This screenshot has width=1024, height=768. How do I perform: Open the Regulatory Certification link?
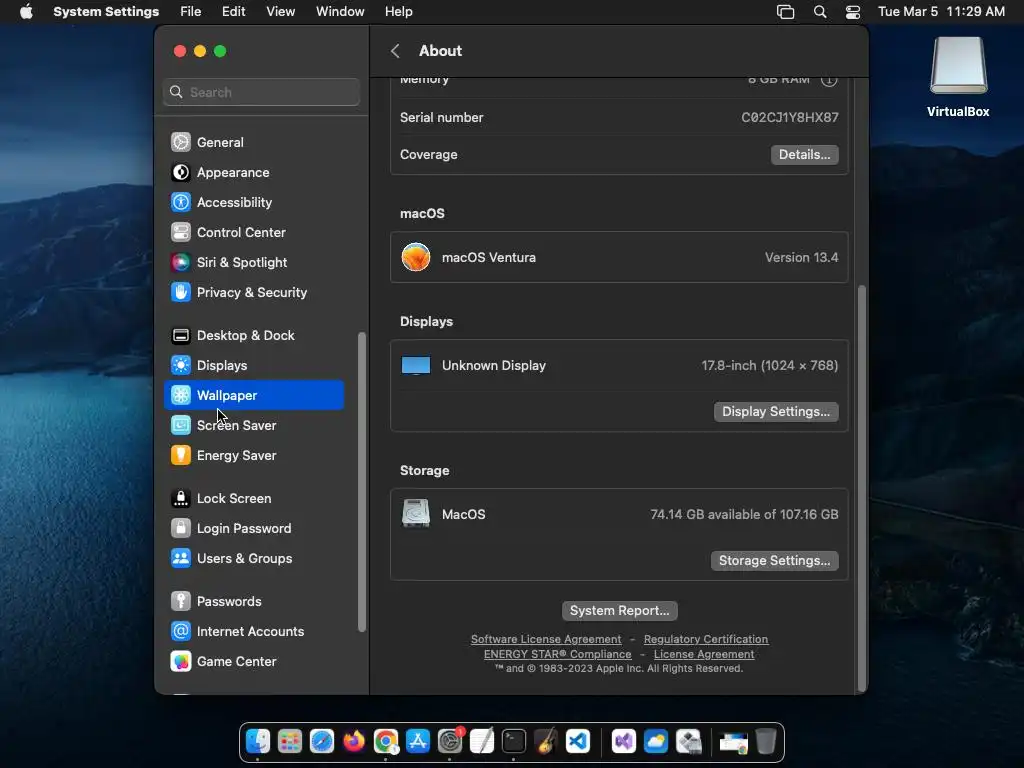click(x=706, y=639)
